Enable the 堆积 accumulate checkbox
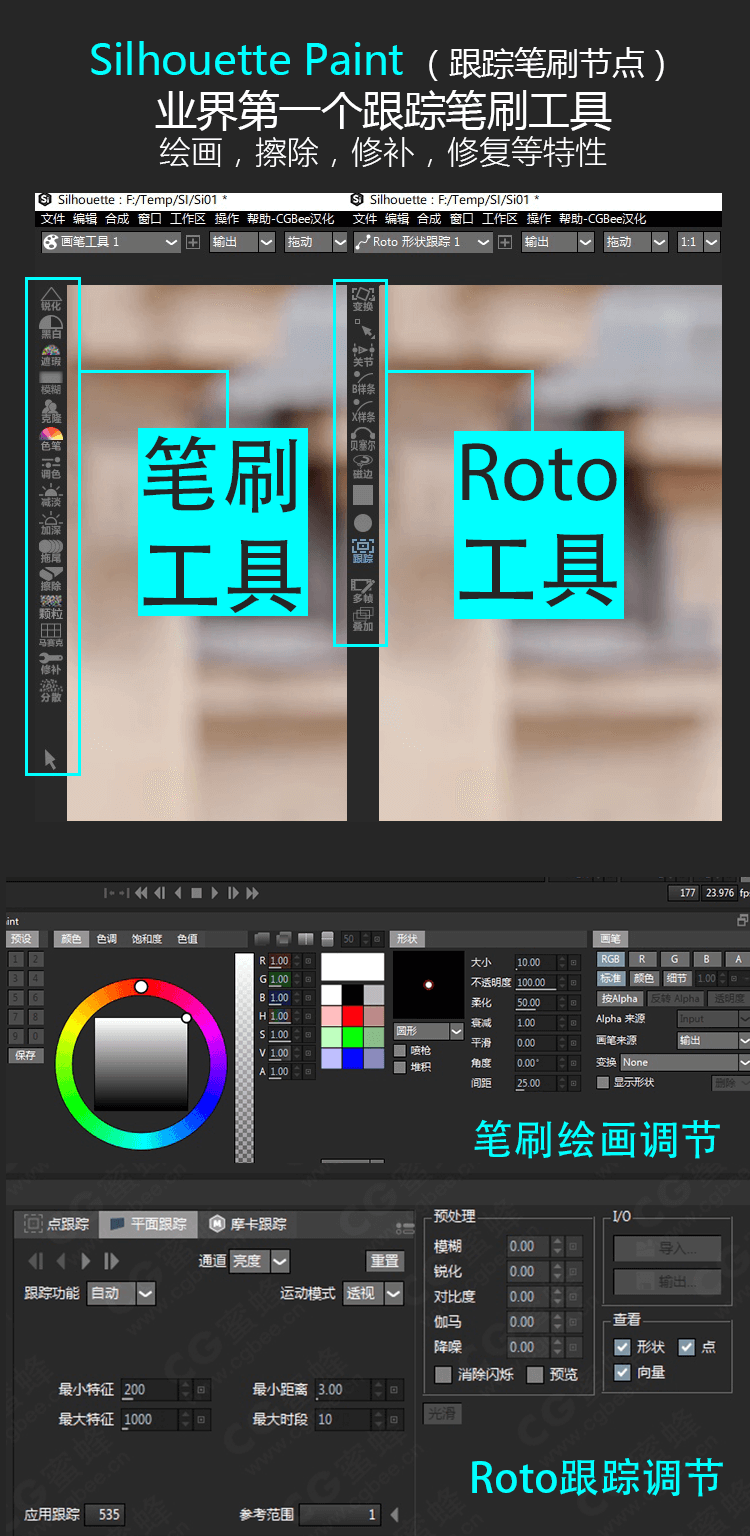 (400, 1067)
